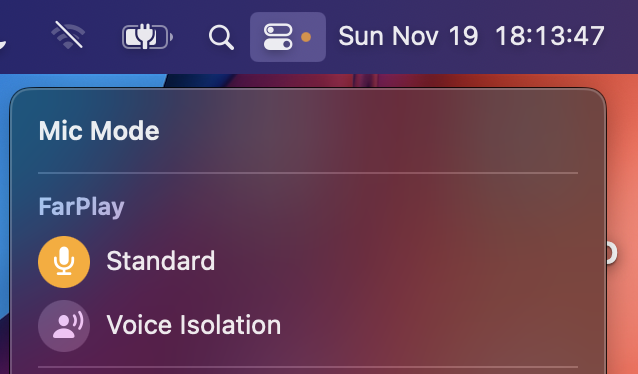This screenshot has height=374, width=638.
Task: Open Notification Center via Sun Nov 19 date
Action: pyautogui.click(x=408, y=36)
